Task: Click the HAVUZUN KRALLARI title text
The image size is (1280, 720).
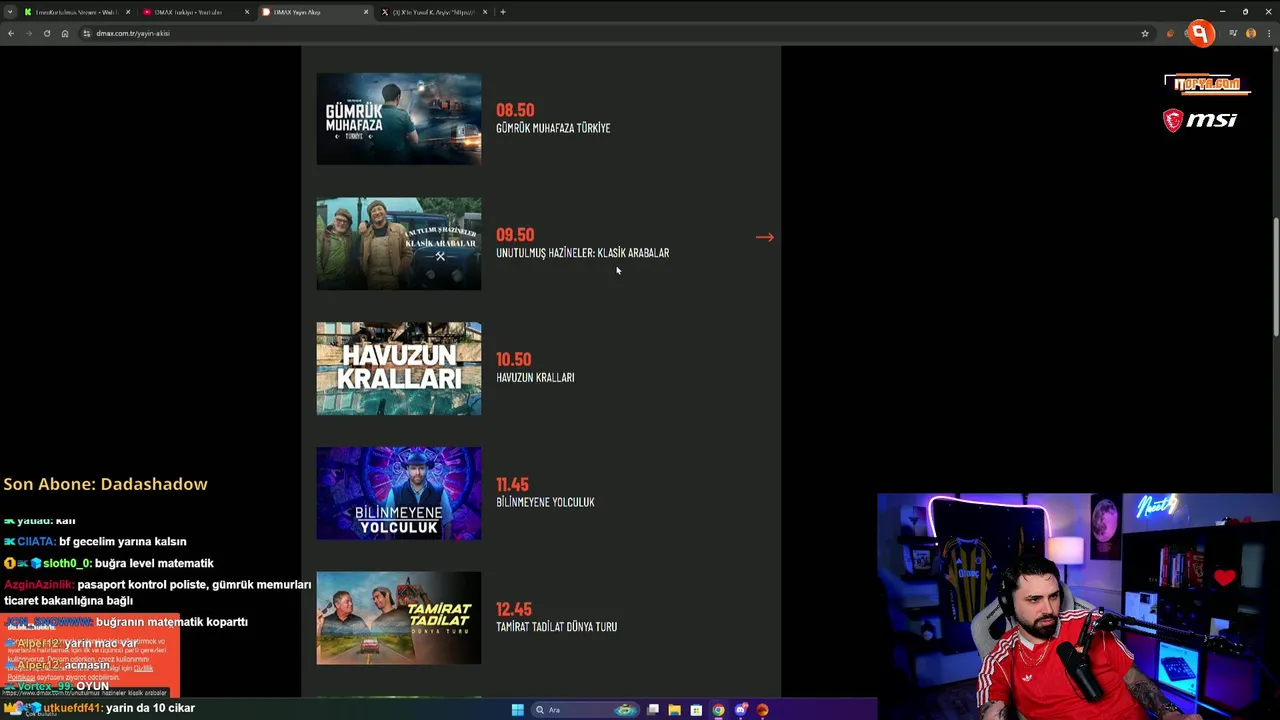Action: point(535,378)
